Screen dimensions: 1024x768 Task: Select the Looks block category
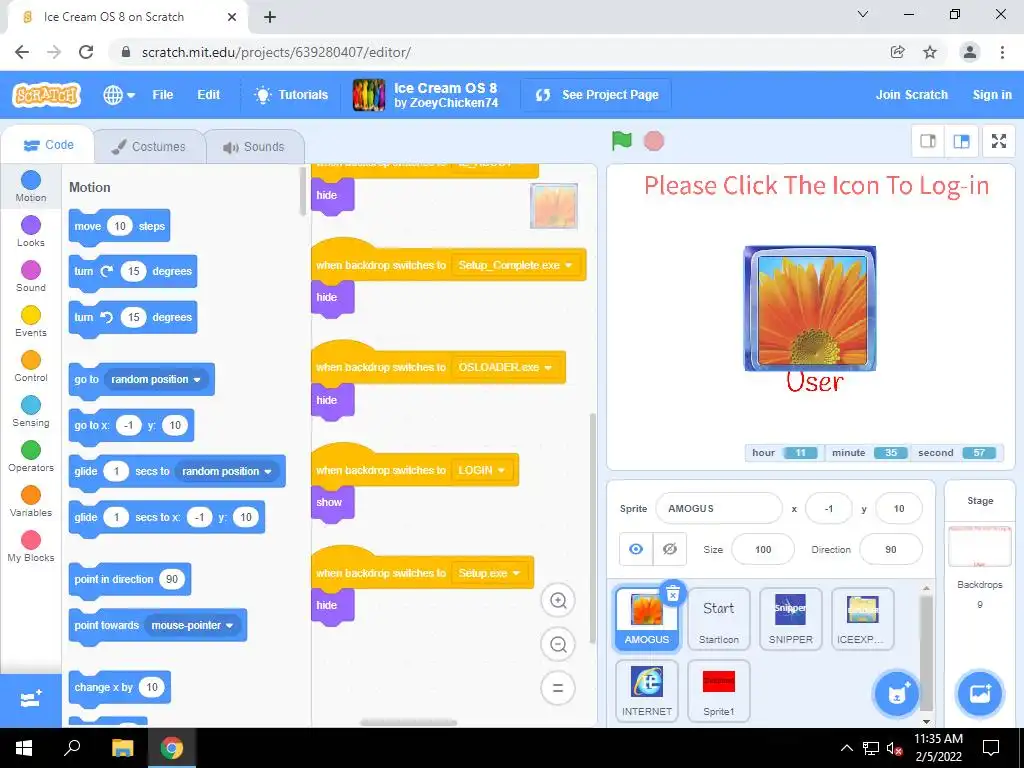coord(31,231)
